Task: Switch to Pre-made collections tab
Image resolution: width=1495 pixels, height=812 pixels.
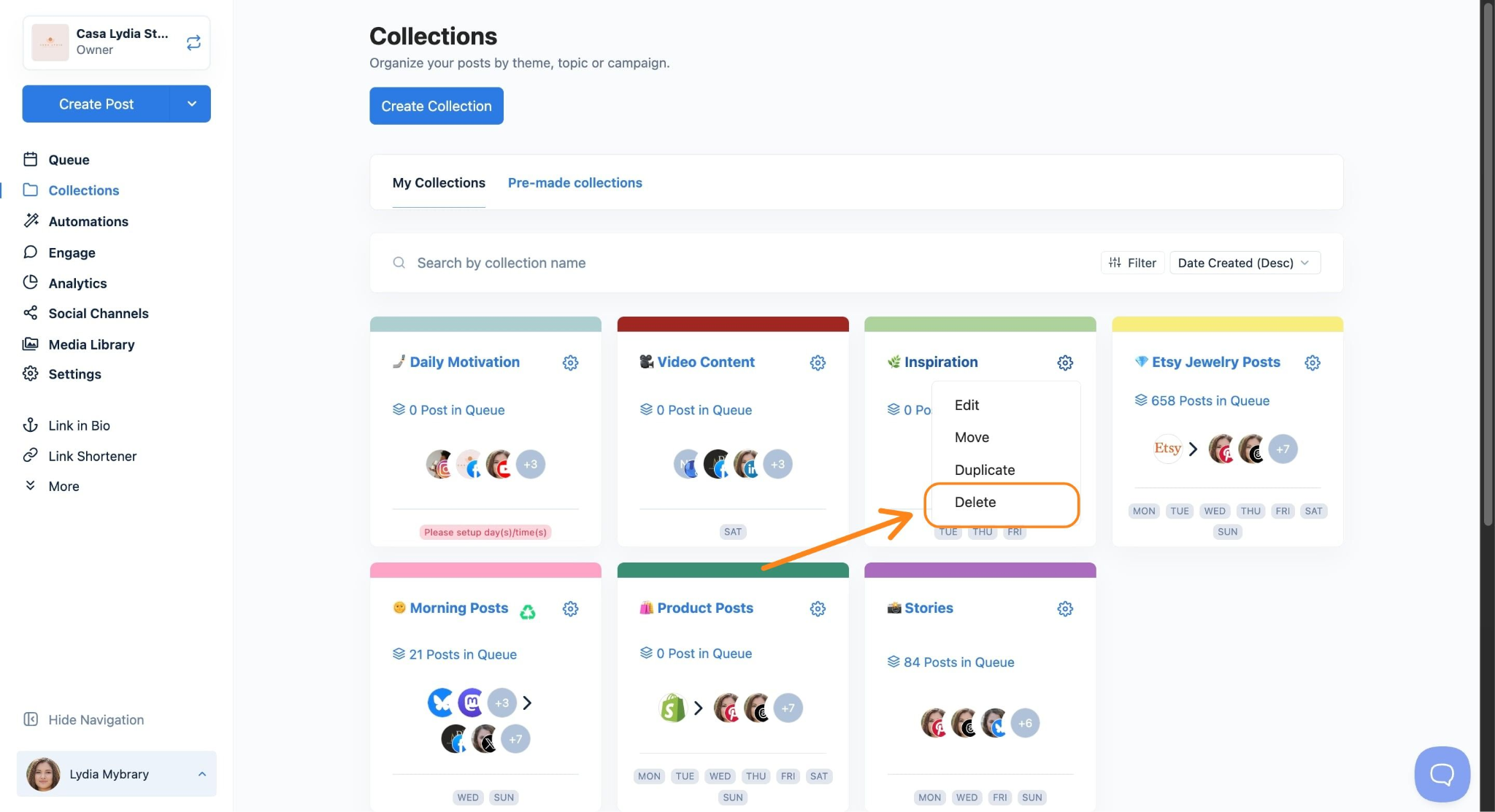Action: [574, 182]
